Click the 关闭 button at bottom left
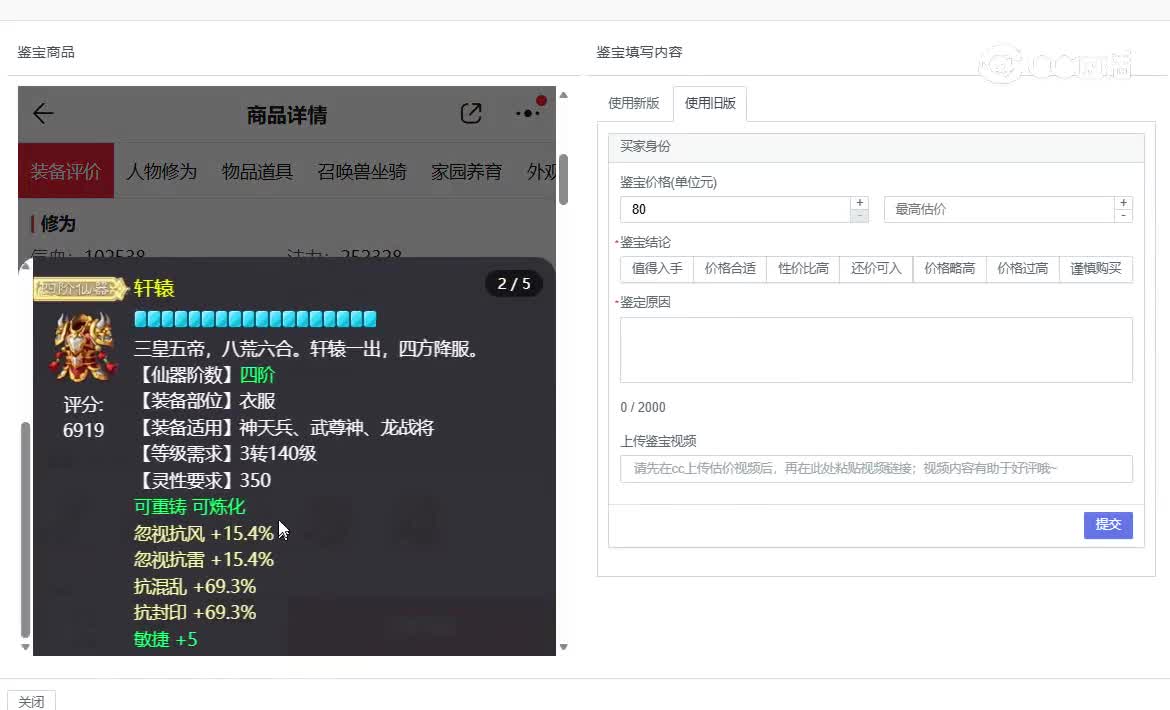Screen dimensions: 1170x710 pos(31,701)
